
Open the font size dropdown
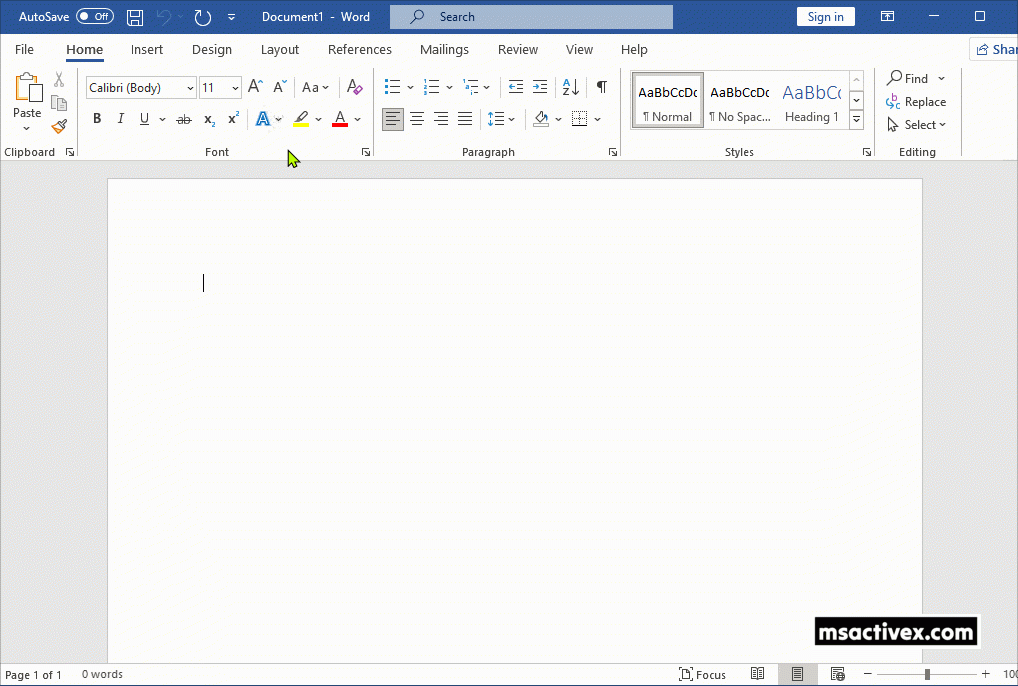(x=235, y=88)
